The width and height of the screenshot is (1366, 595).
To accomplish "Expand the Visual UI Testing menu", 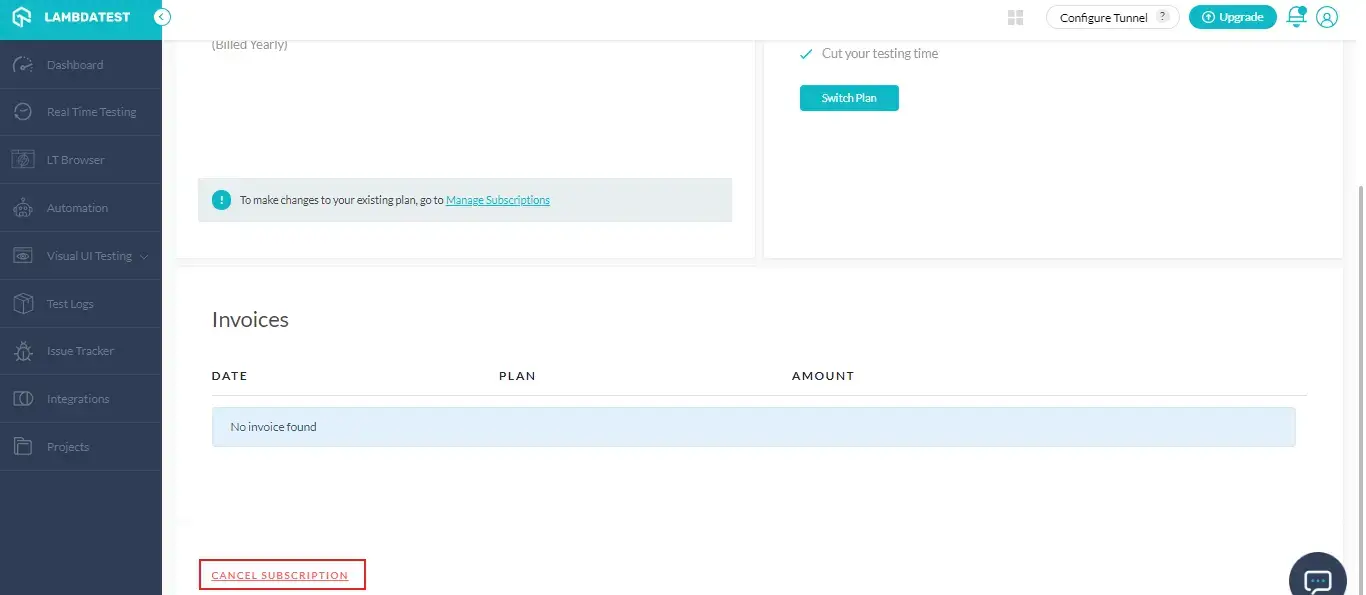I will click(x=90, y=255).
